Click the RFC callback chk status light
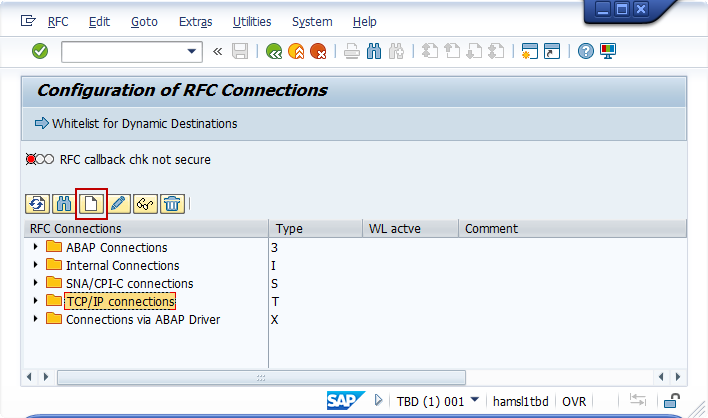 click(40, 159)
